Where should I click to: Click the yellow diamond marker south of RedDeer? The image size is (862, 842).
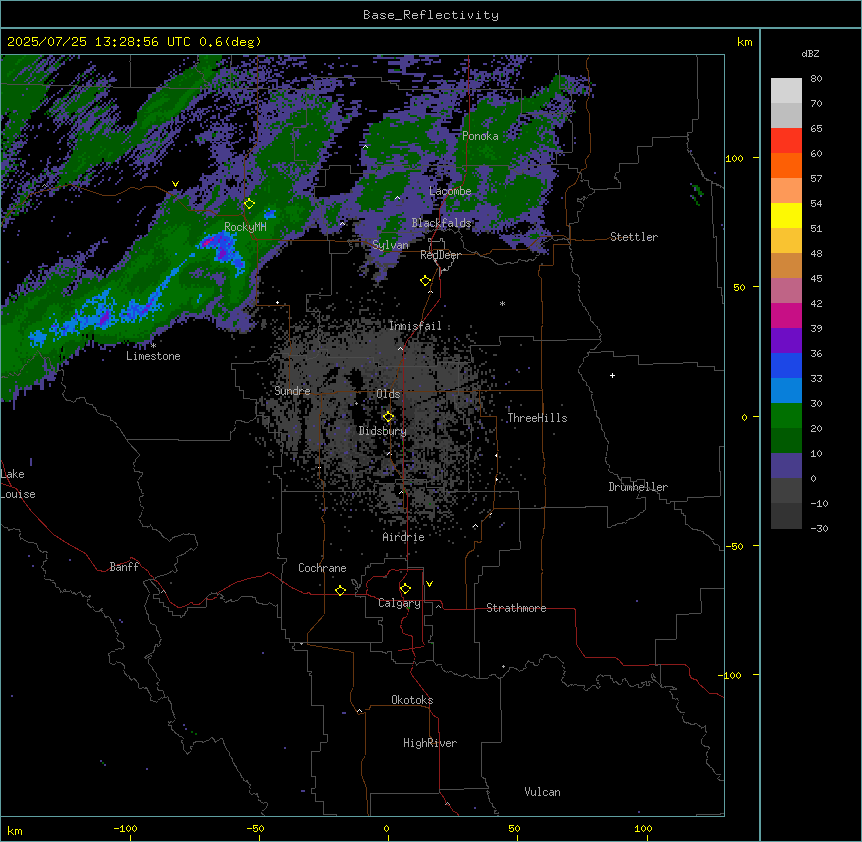(x=425, y=281)
